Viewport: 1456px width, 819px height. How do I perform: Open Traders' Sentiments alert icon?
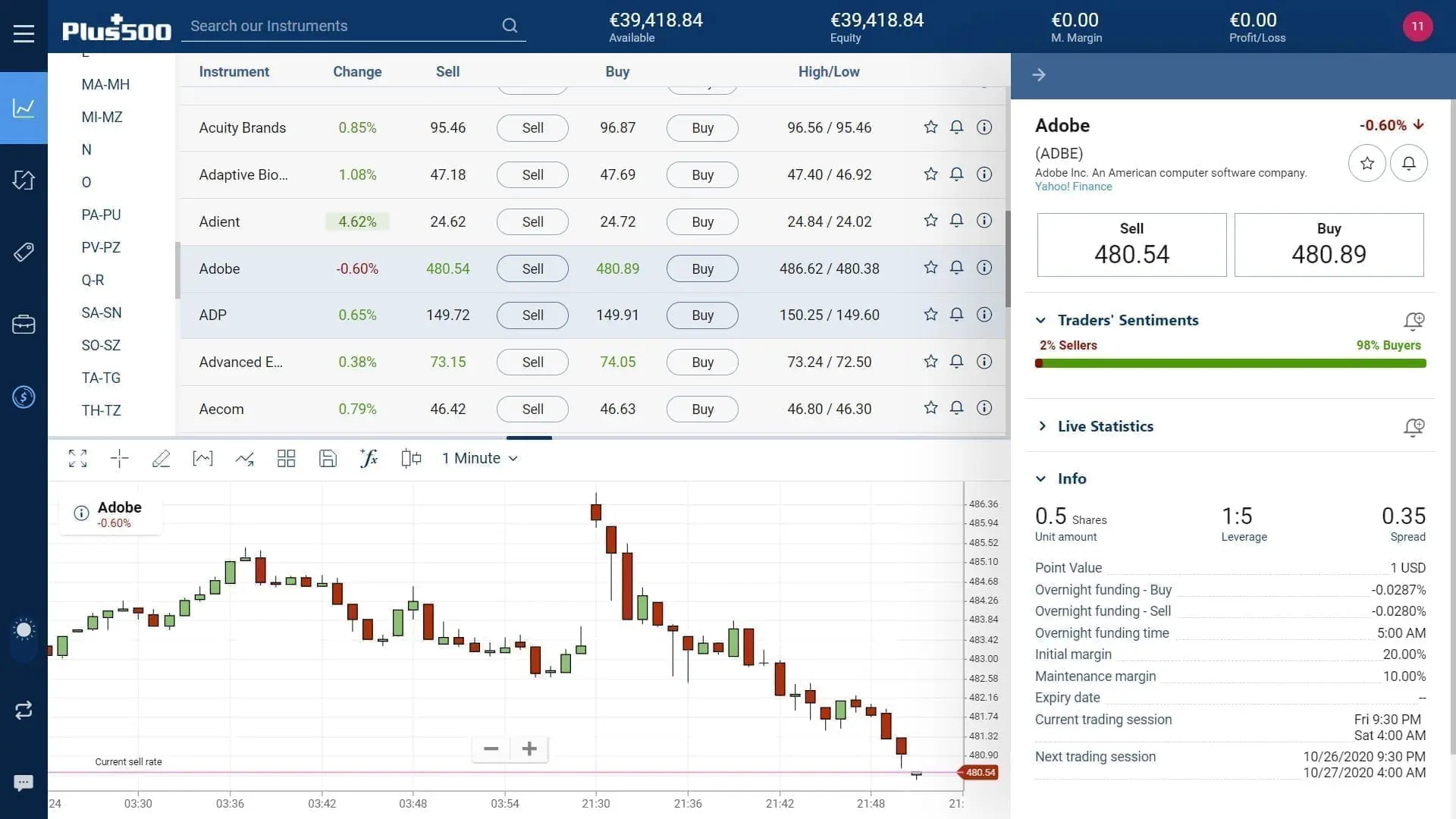(x=1414, y=321)
